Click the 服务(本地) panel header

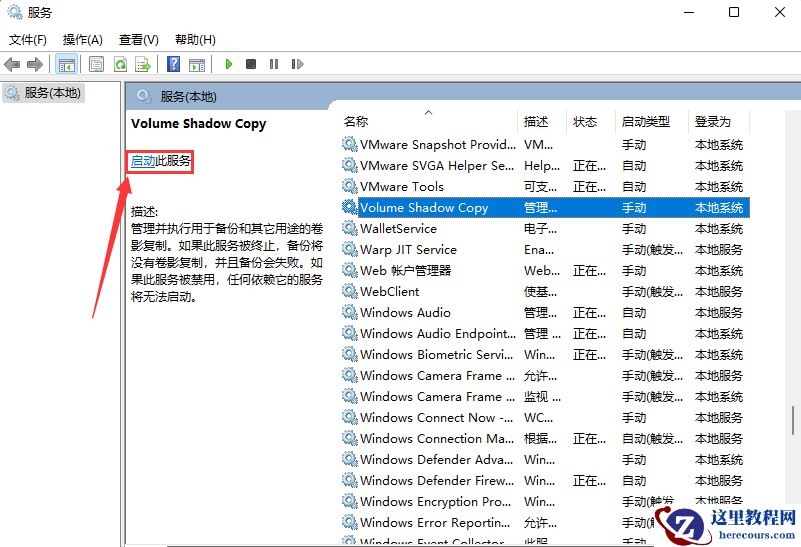(x=188, y=97)
